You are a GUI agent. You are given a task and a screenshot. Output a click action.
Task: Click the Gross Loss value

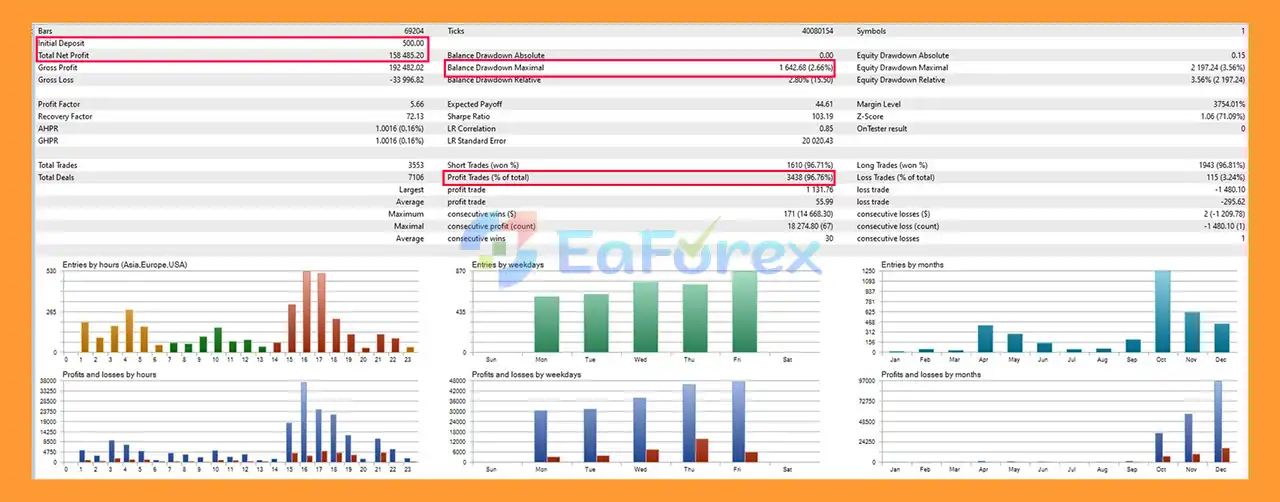(x=406, y=80)
